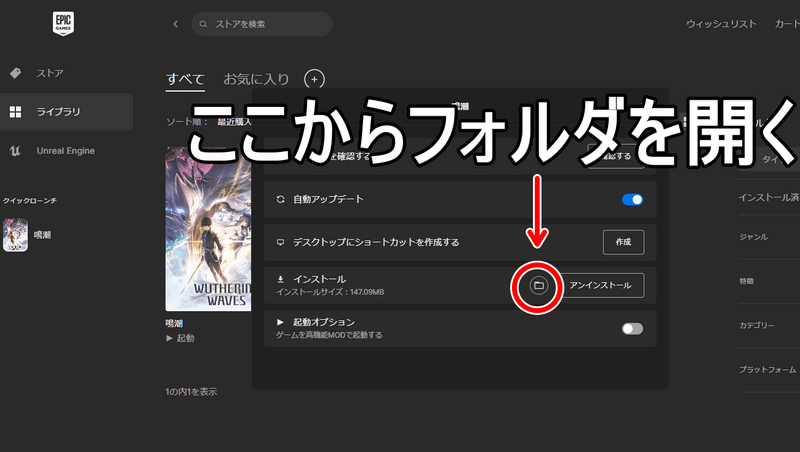Viewport: 800px width, 452px height.
Task: Click the back arrow beside search
Action: pyautogui.click(x=176, y=24)
